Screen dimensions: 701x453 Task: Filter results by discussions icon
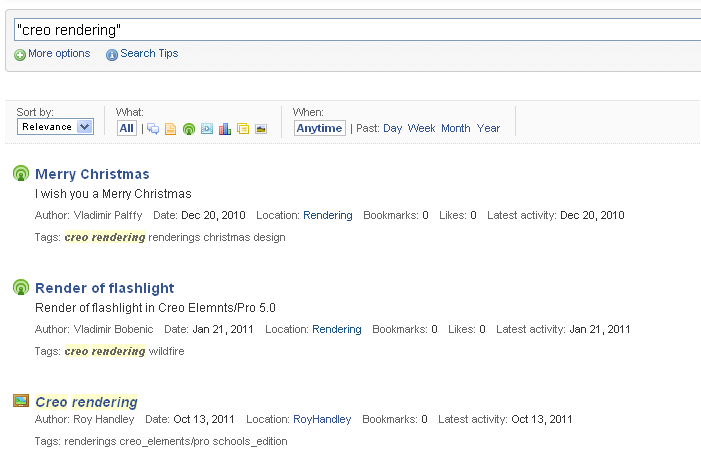point(153,129)
